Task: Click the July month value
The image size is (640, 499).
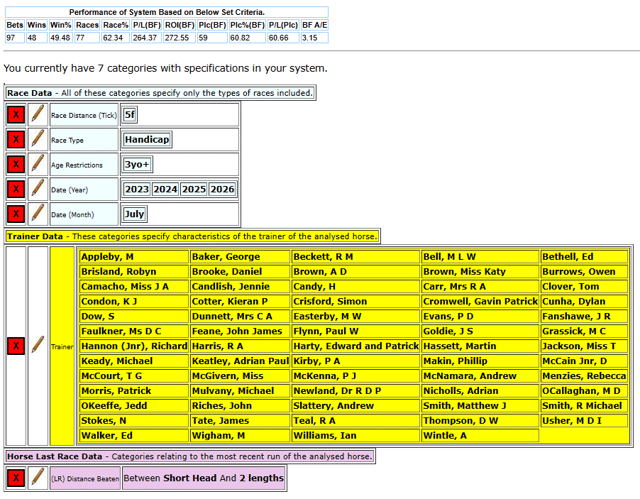Action: (134, 214)
